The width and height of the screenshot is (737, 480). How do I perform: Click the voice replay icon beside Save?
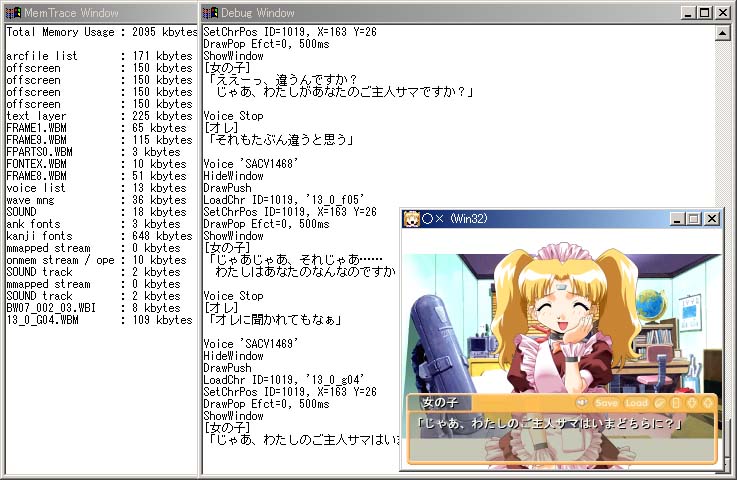pyautogui.click(x=583, y=403)
